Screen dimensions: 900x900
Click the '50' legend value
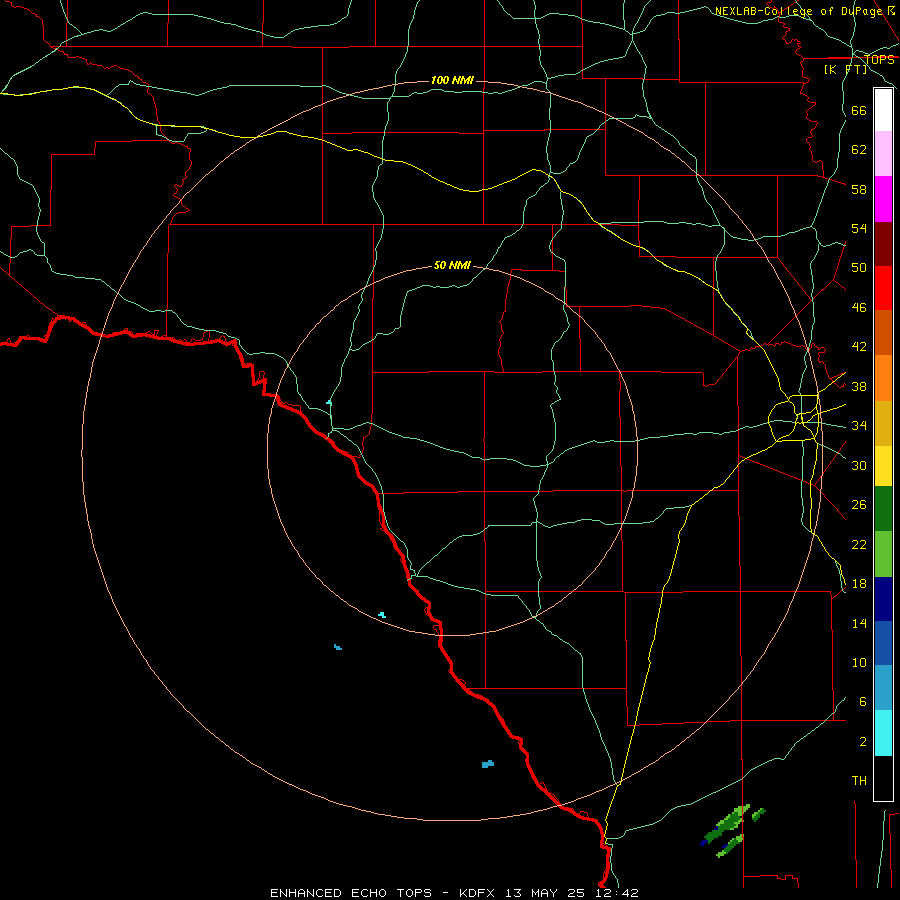[859, 267]
